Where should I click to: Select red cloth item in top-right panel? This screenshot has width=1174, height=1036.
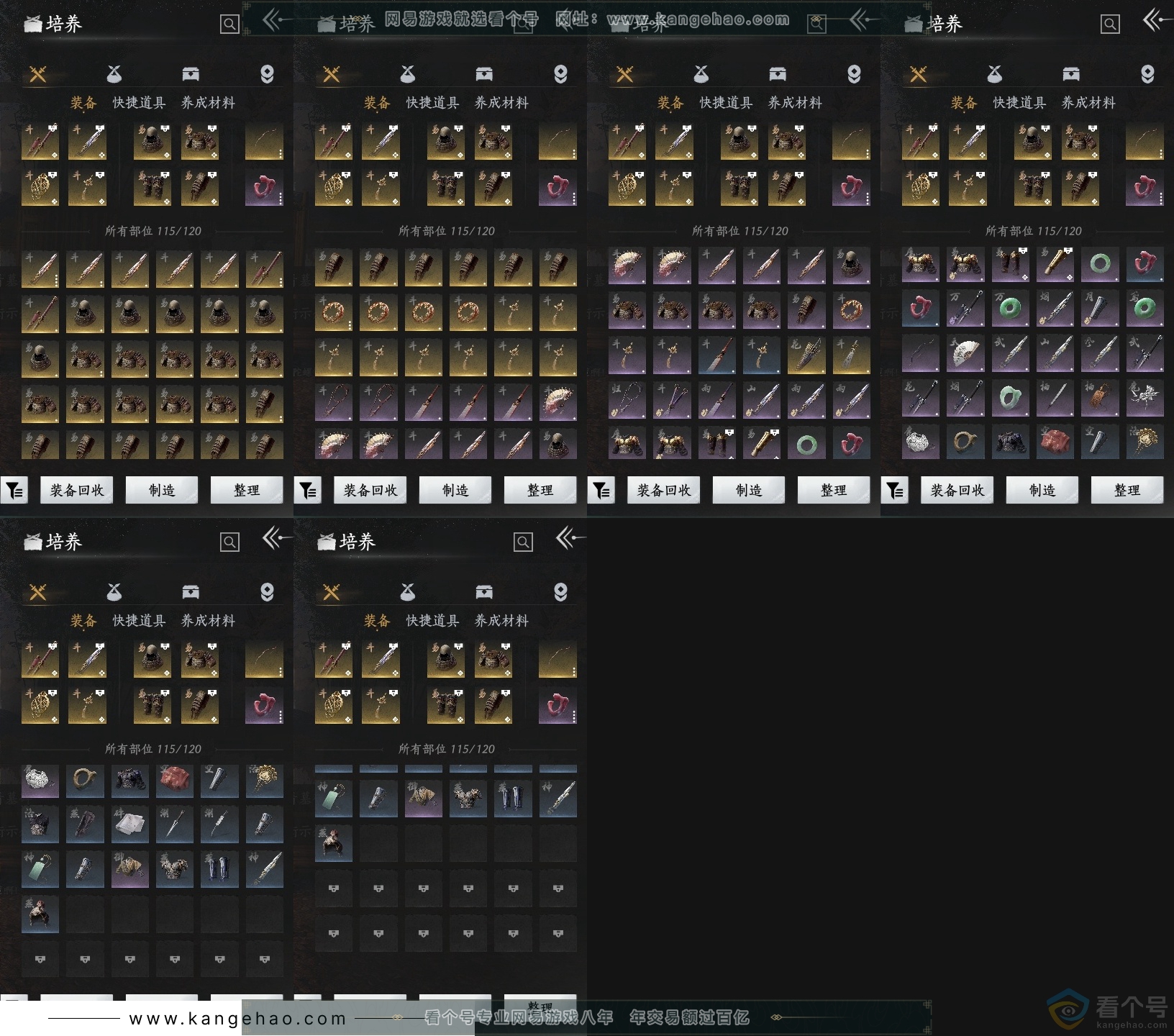1055,441
